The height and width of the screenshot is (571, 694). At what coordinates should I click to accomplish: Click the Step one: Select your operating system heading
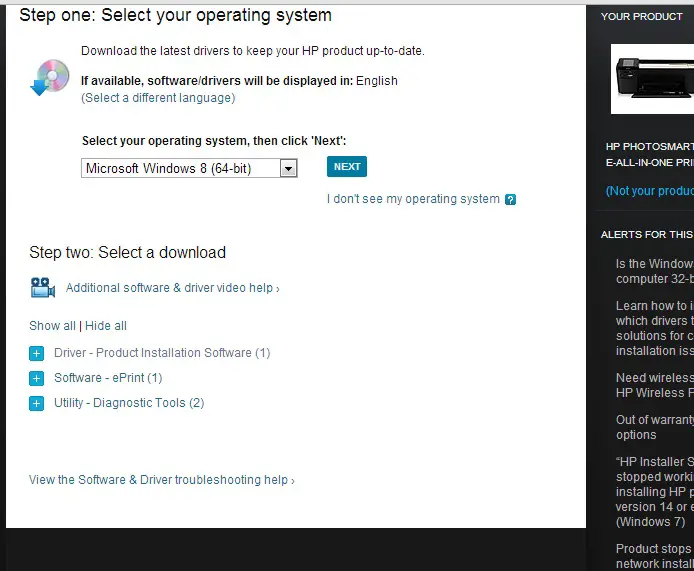(x=176, y=15)
